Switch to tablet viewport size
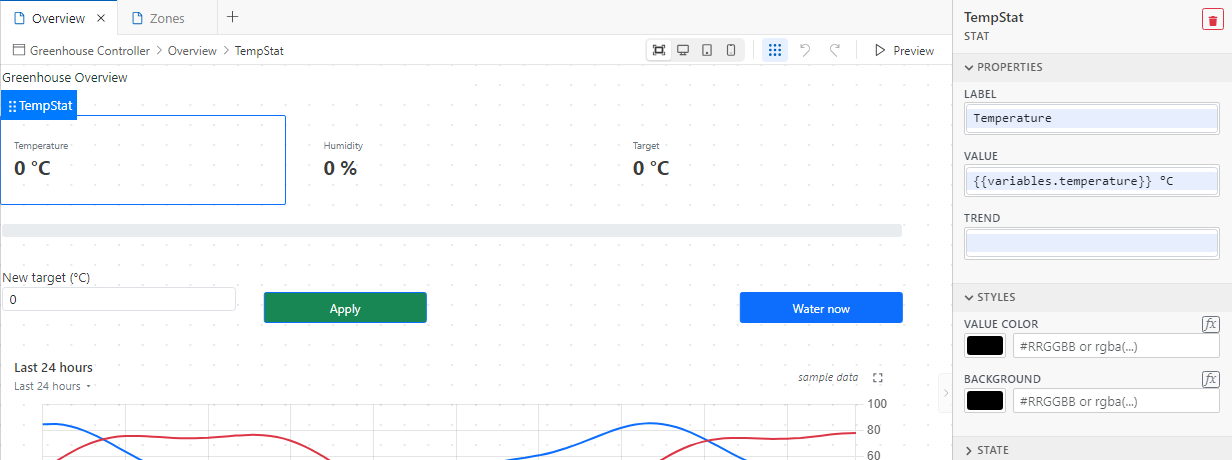This screenshot has height=460, width=1232. tap(707, 50)
